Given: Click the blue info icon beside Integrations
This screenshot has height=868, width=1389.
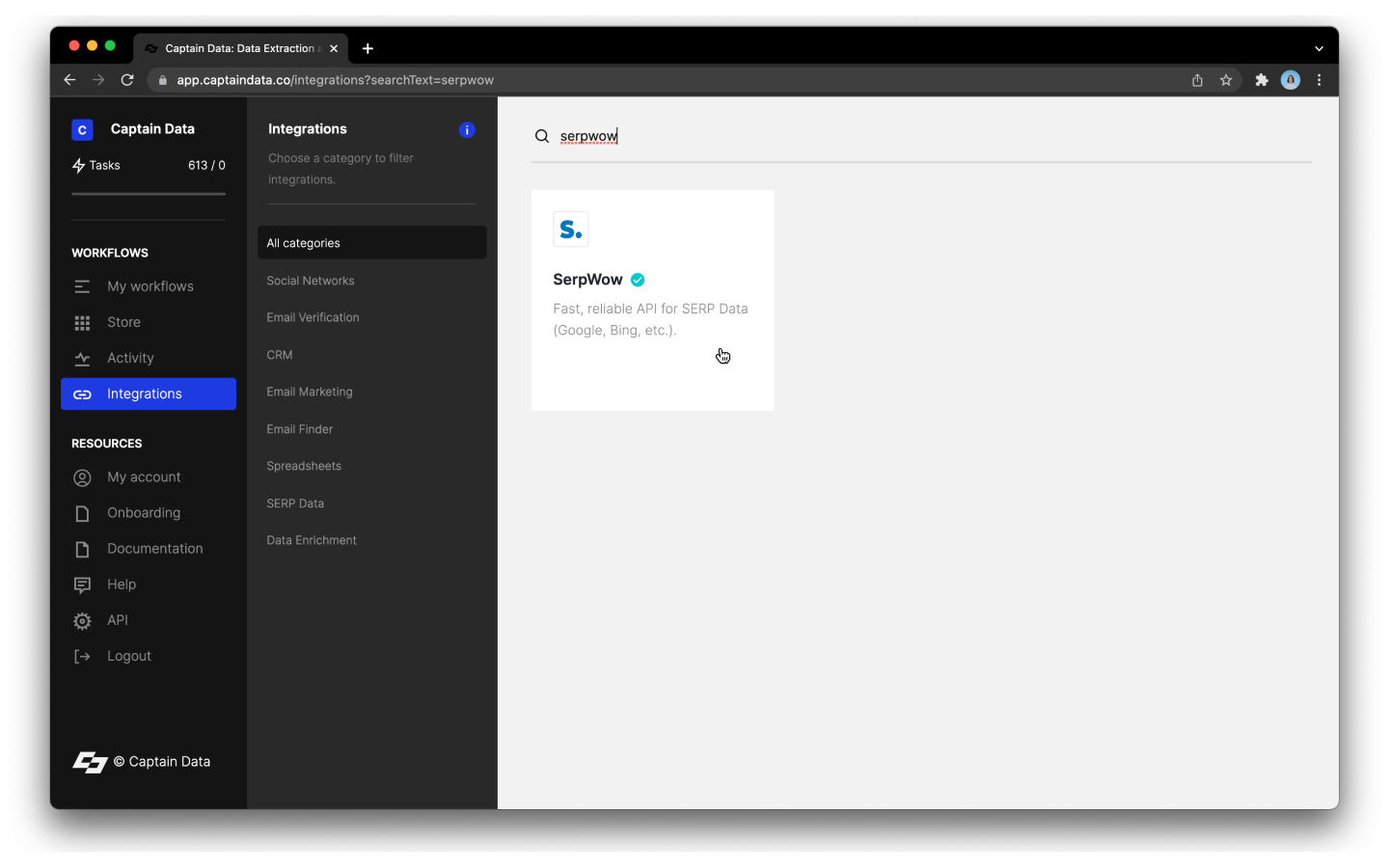Looking at the screenshot, I should (x=467, y=130).
